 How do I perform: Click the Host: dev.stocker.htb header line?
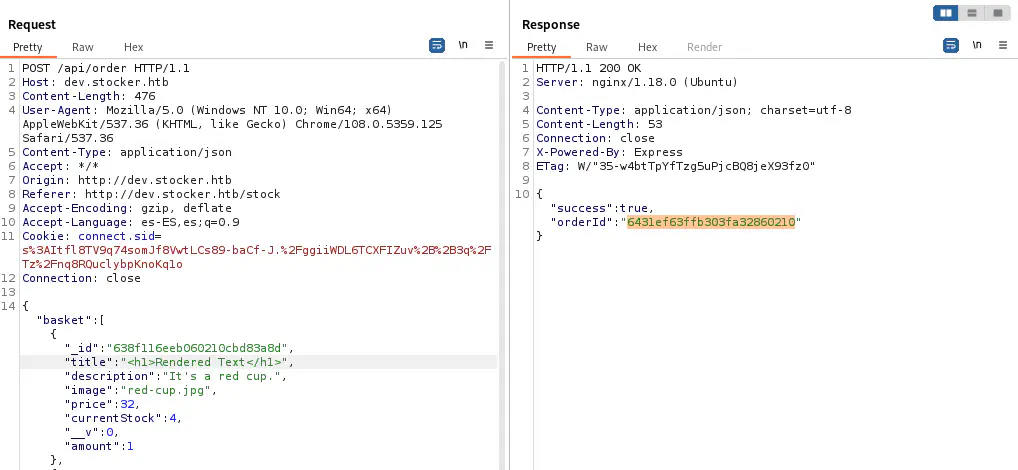pyautogui.click(x=95, y=82)
